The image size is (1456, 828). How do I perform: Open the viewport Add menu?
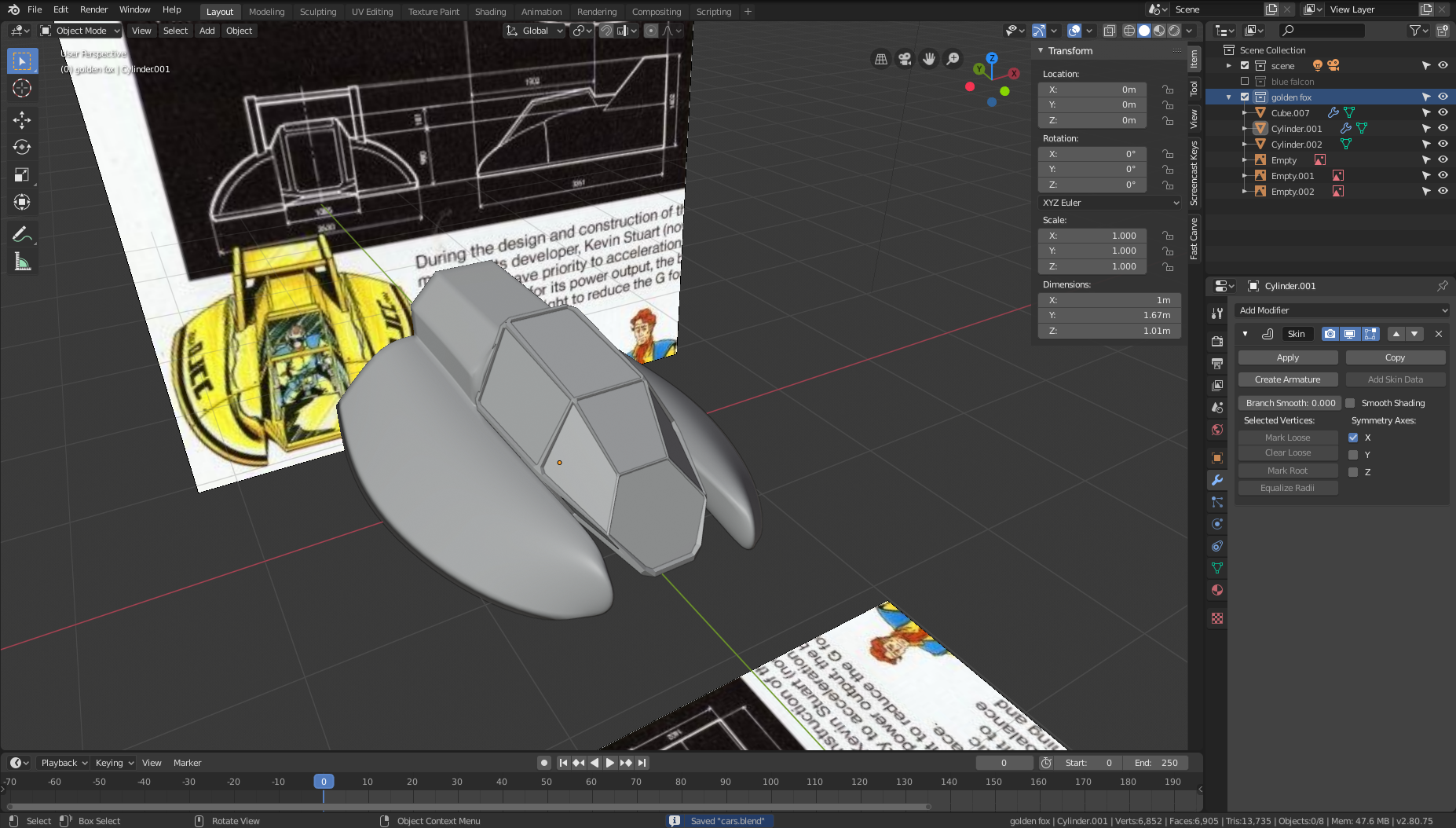[x=207, y=31]
